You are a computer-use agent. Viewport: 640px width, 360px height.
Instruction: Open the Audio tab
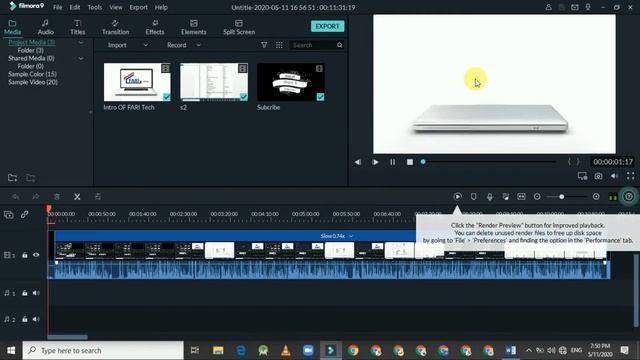click(x=45, y=27)
